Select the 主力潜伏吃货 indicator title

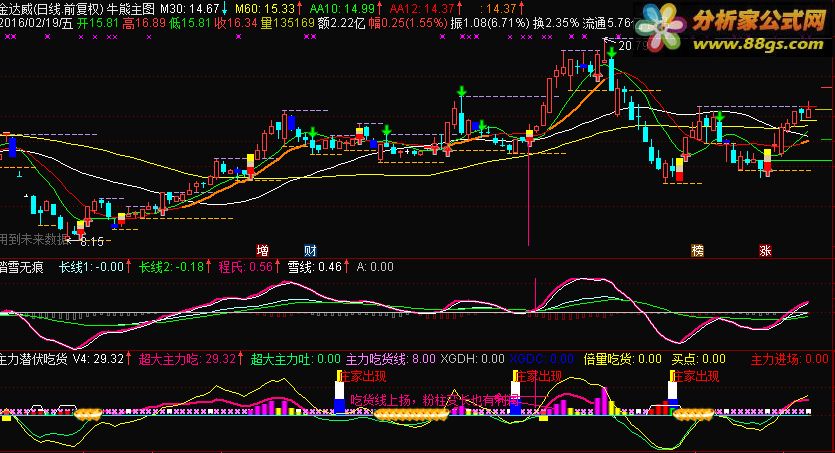coord(34,359)
